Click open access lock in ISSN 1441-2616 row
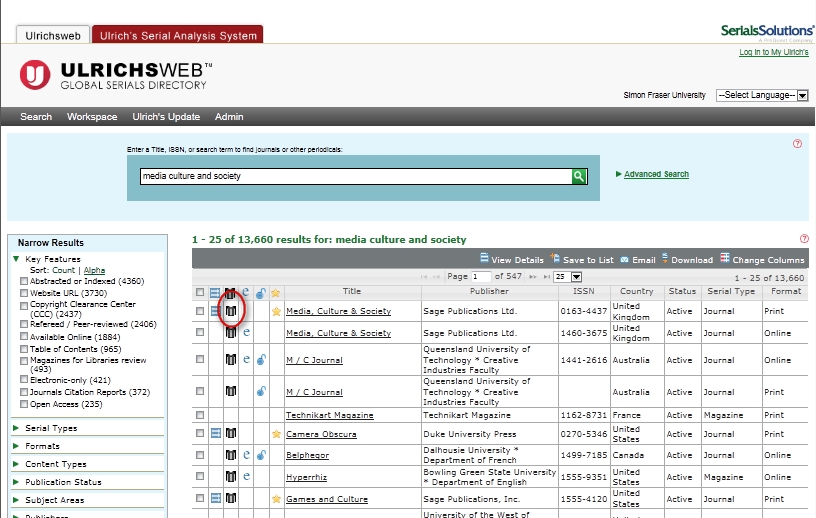 click(x=261, y=359)
